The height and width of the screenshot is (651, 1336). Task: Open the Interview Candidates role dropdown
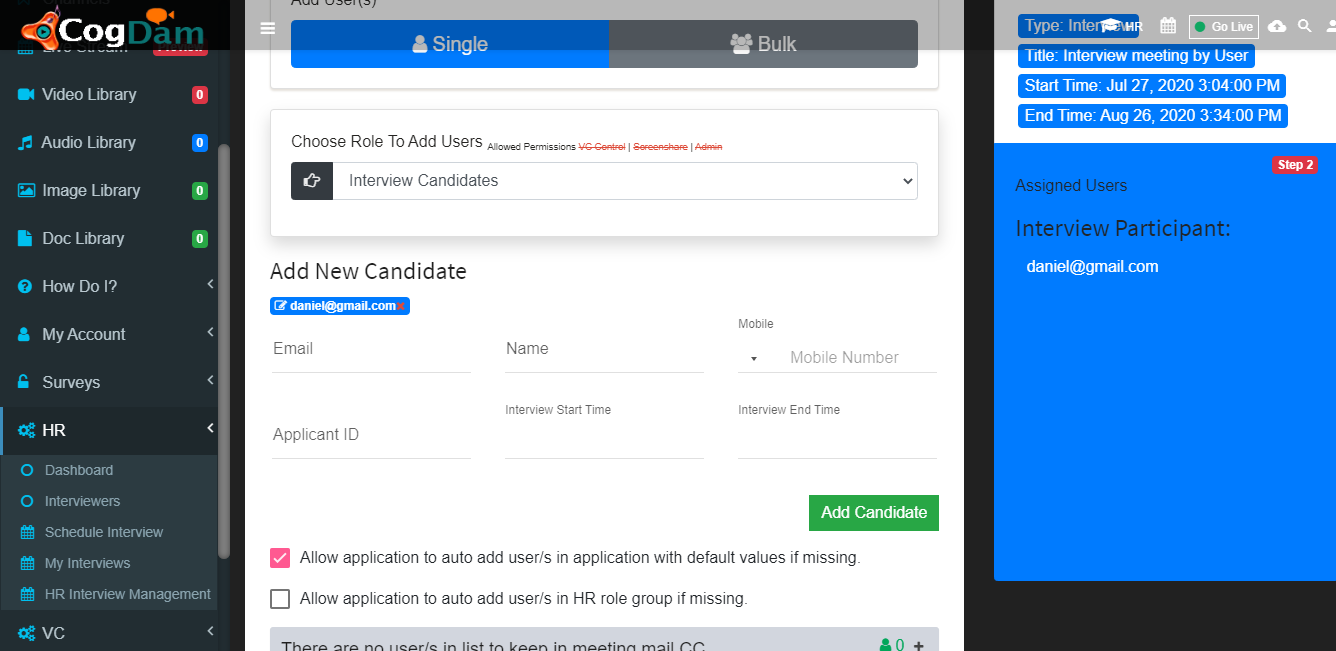(x=625, y=181)
